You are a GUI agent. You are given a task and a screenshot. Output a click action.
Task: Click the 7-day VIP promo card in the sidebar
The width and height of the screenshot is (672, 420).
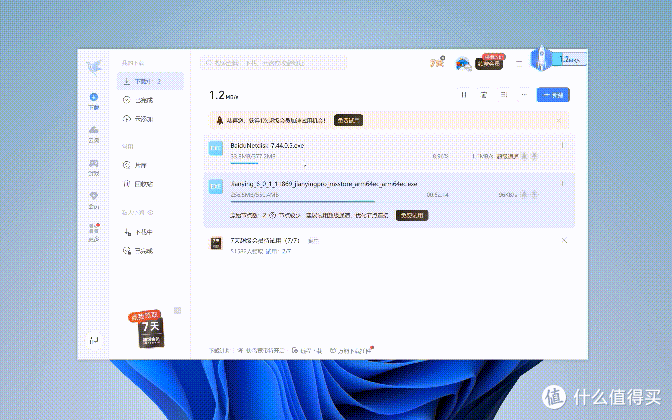[147, 328]
